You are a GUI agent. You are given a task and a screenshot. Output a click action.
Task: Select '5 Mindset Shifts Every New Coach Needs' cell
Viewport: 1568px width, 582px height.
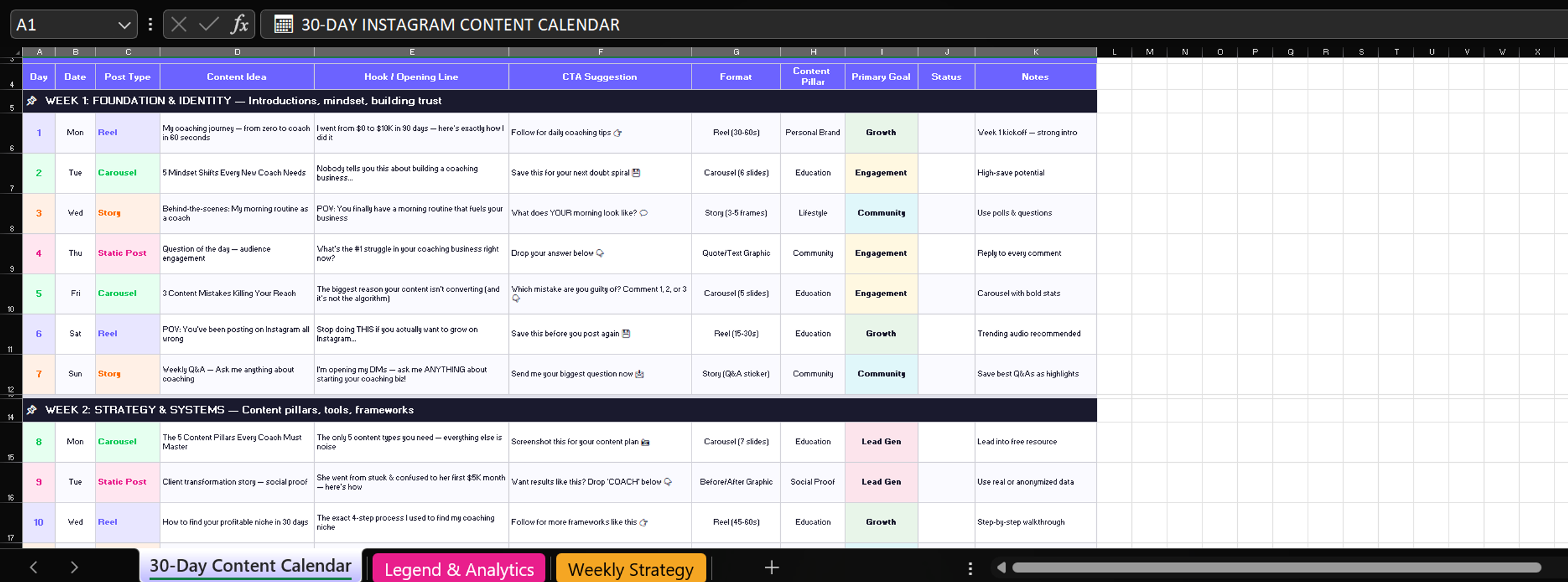237,173
